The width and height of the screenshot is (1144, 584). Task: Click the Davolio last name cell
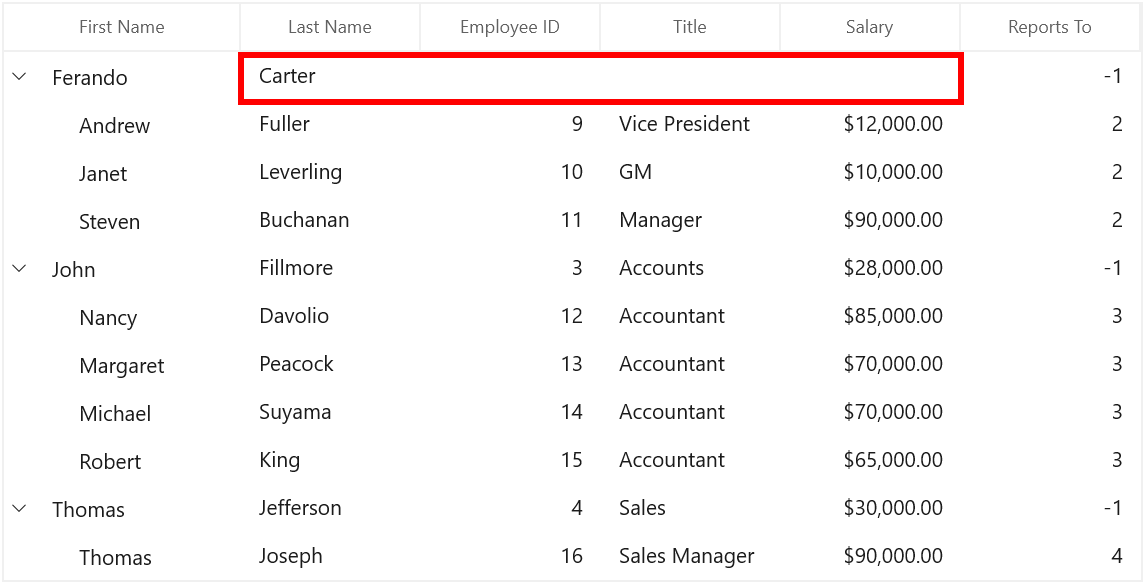[x=294, y=316]
